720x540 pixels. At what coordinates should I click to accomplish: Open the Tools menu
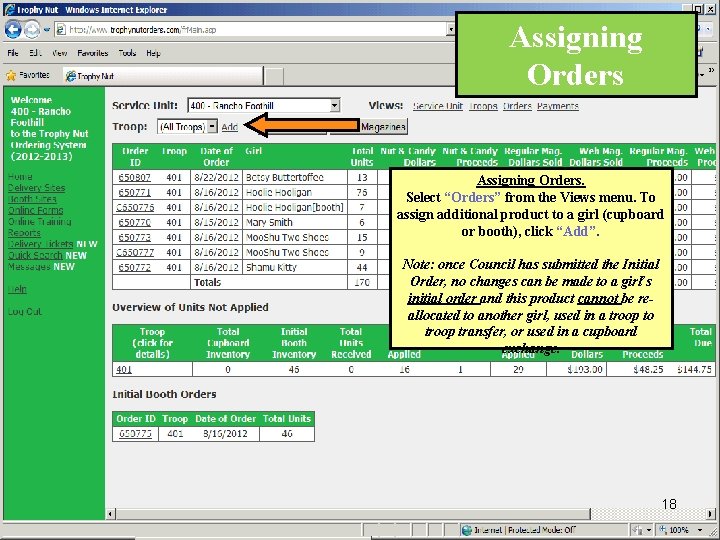[127, 53]
